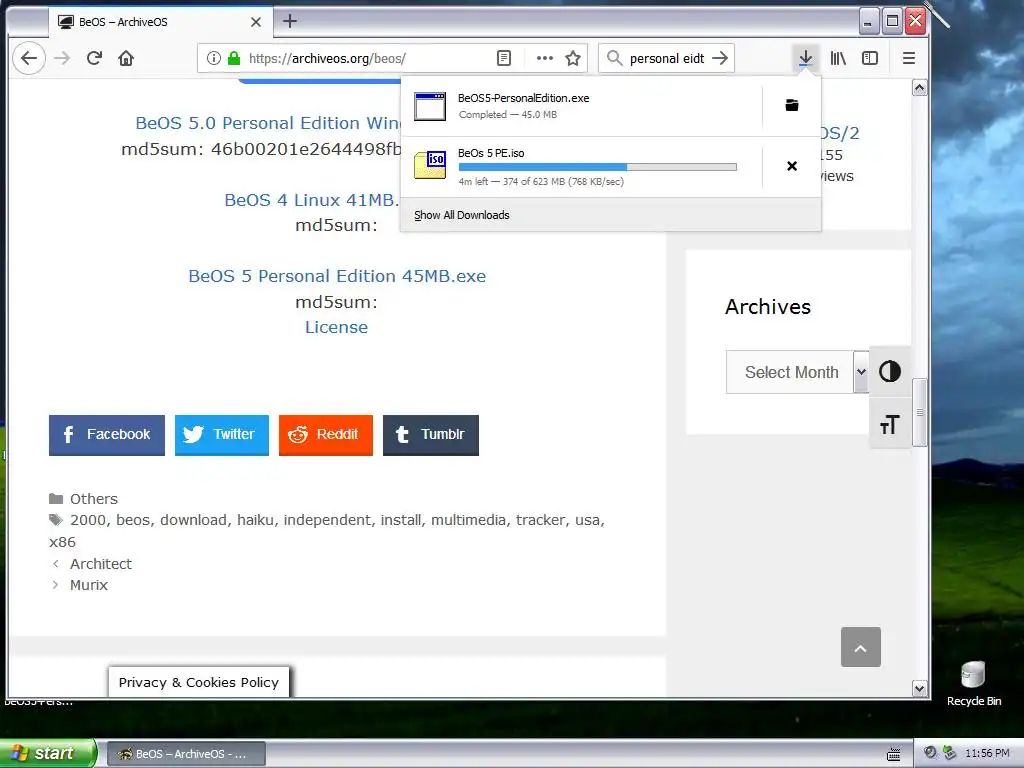Go back to the previous page
Image resolution: width=1024 pixels, height=768 pixels.
(x=29, y=58)
